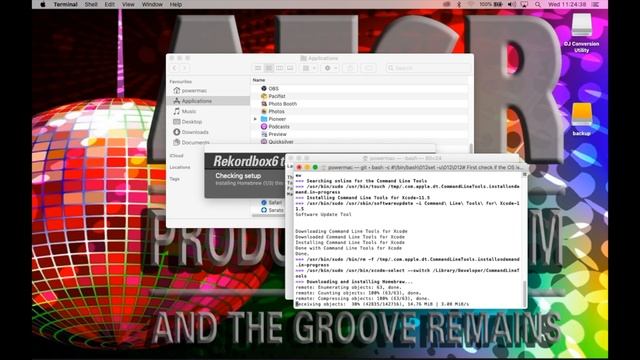Viewport: 640px width, 360px height.
Task: Open the DJ Conversion Utility drive
Action: coord(582,33)
